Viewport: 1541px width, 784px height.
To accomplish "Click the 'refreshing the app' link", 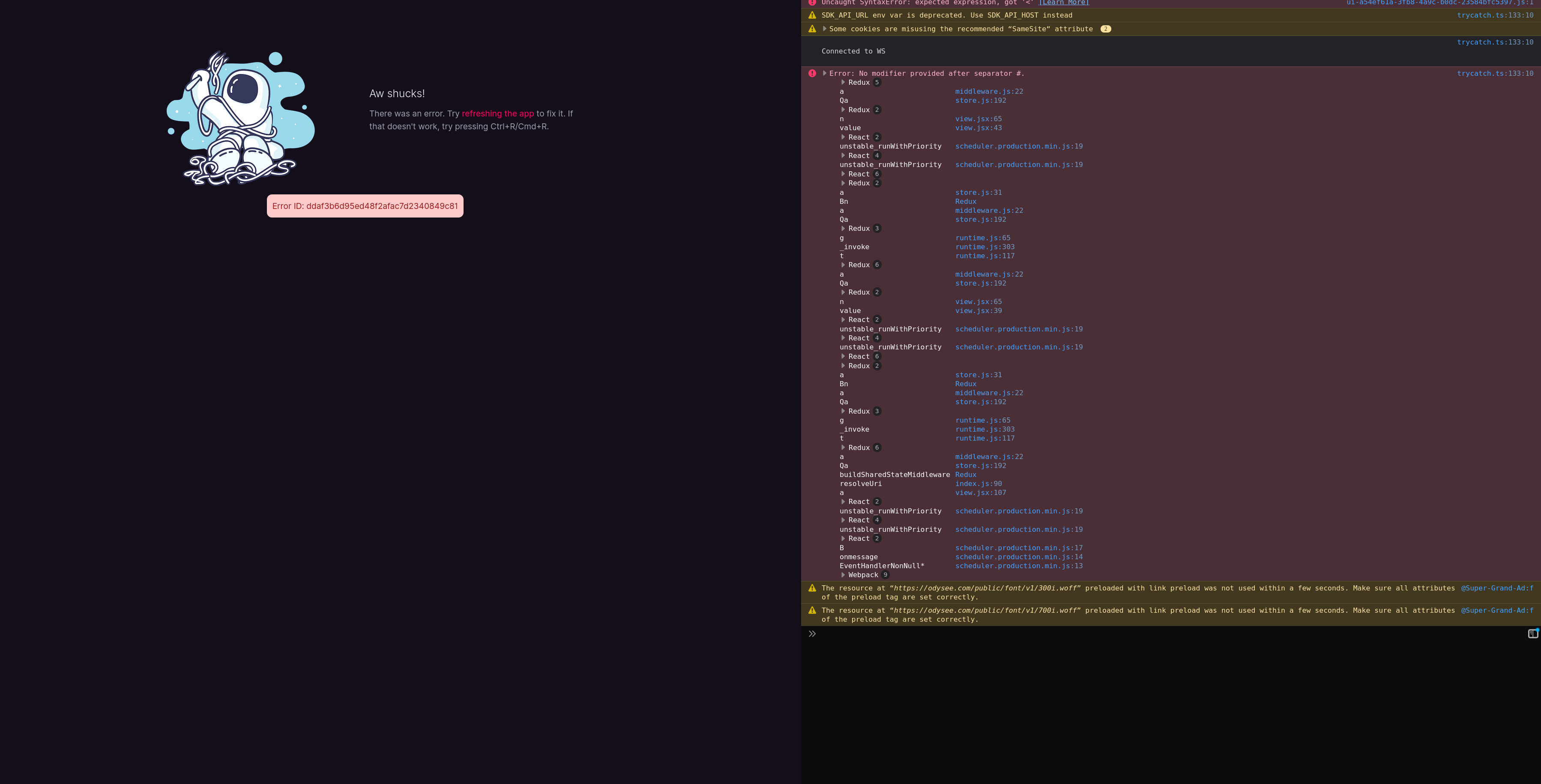I will coord(497,113).
